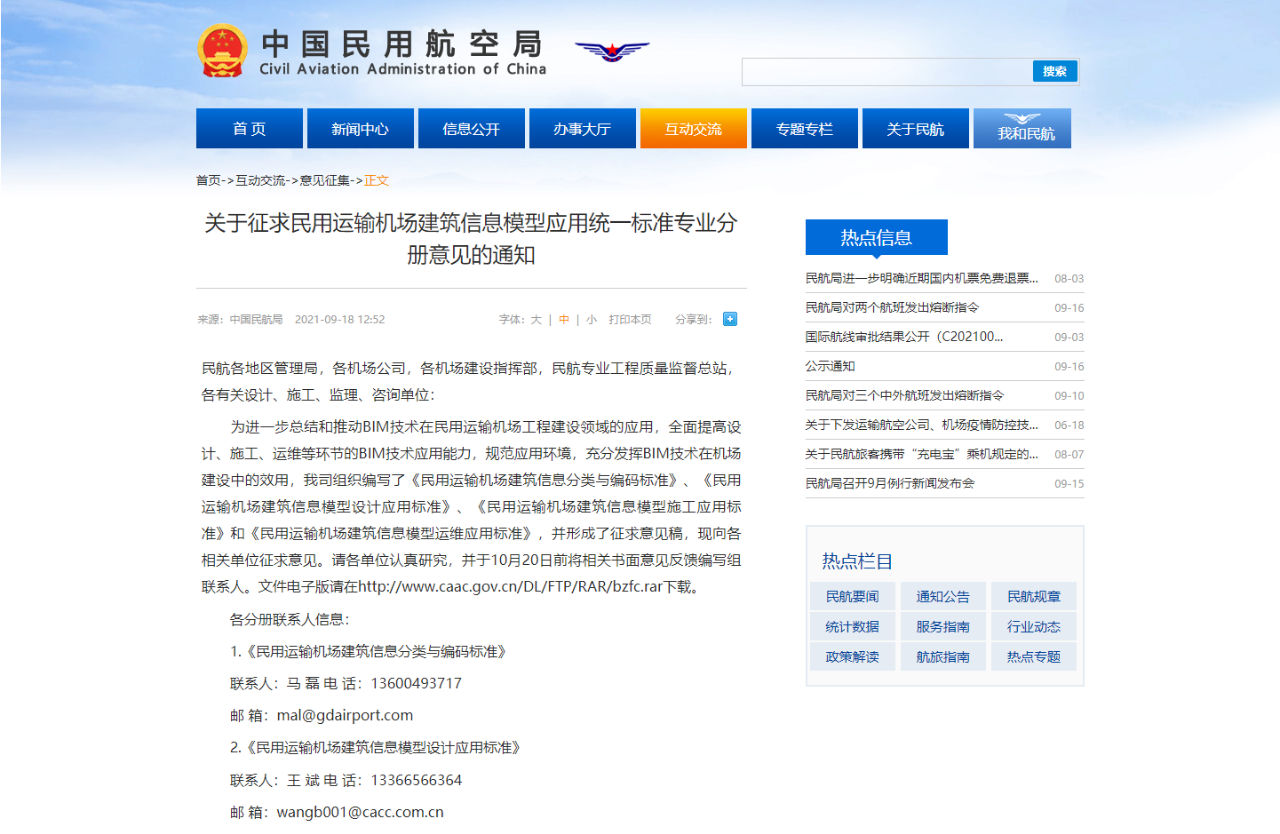This screenshot has height=834, width=1280.
Task: Click 互动交流 in the breadcrumb trail
Action: coord(260,181)
